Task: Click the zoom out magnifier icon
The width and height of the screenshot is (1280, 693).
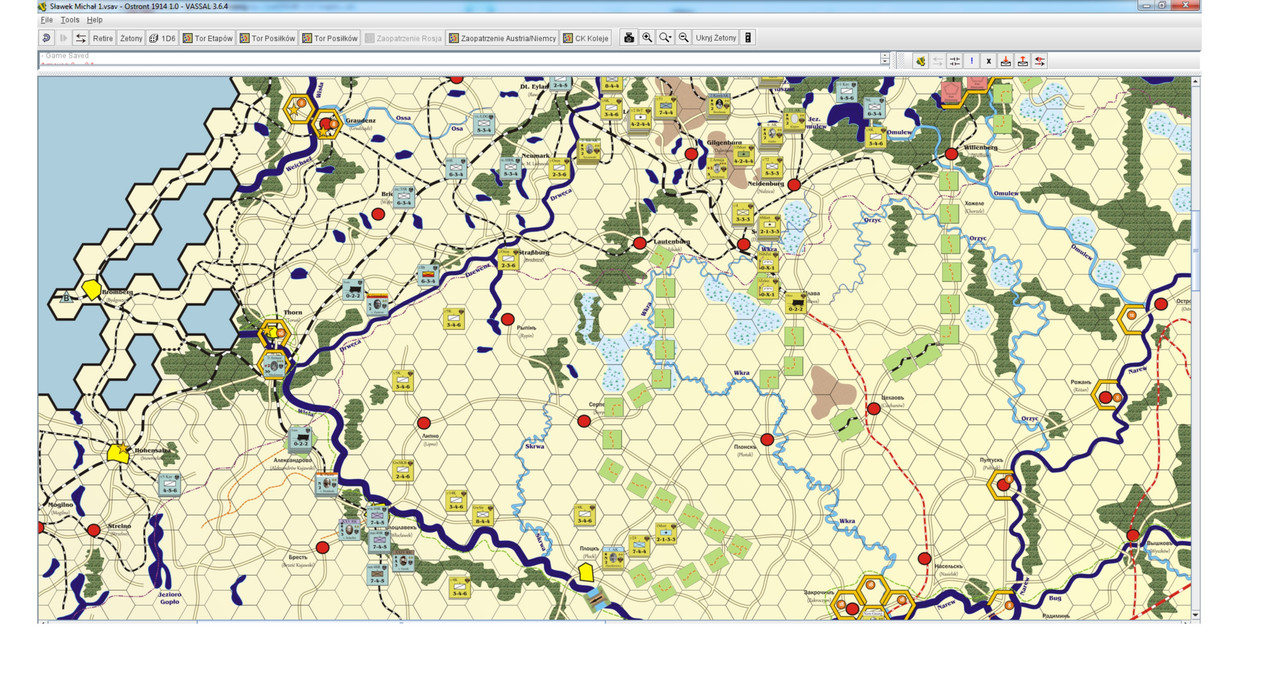Action: pos(684,38)
